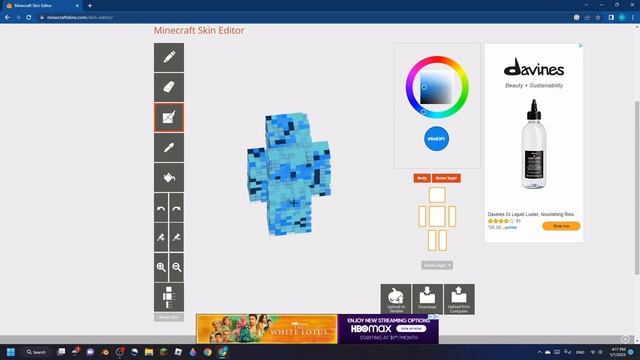Upload skin from computer
The height and width of the screenshot is (360, 640).
pos(459,299)
